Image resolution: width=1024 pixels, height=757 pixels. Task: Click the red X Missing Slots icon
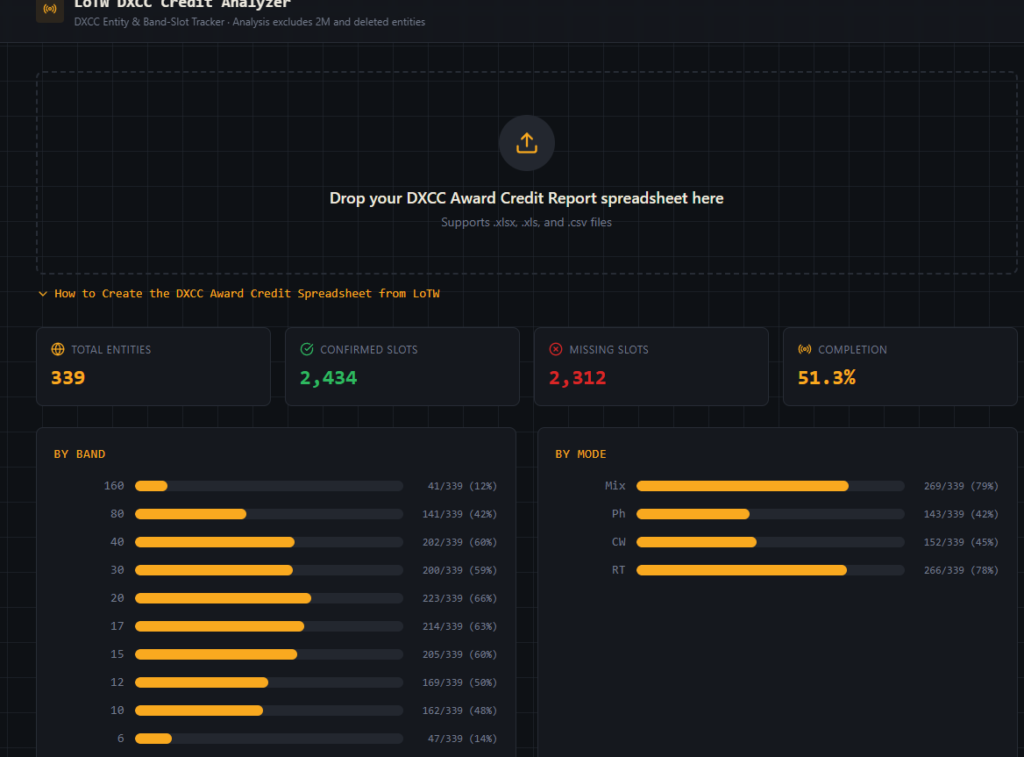coord(556,350)
